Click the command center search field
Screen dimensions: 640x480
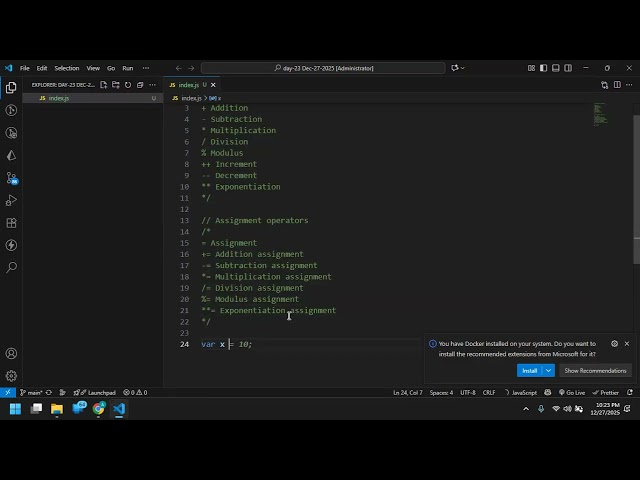[323, 68]
